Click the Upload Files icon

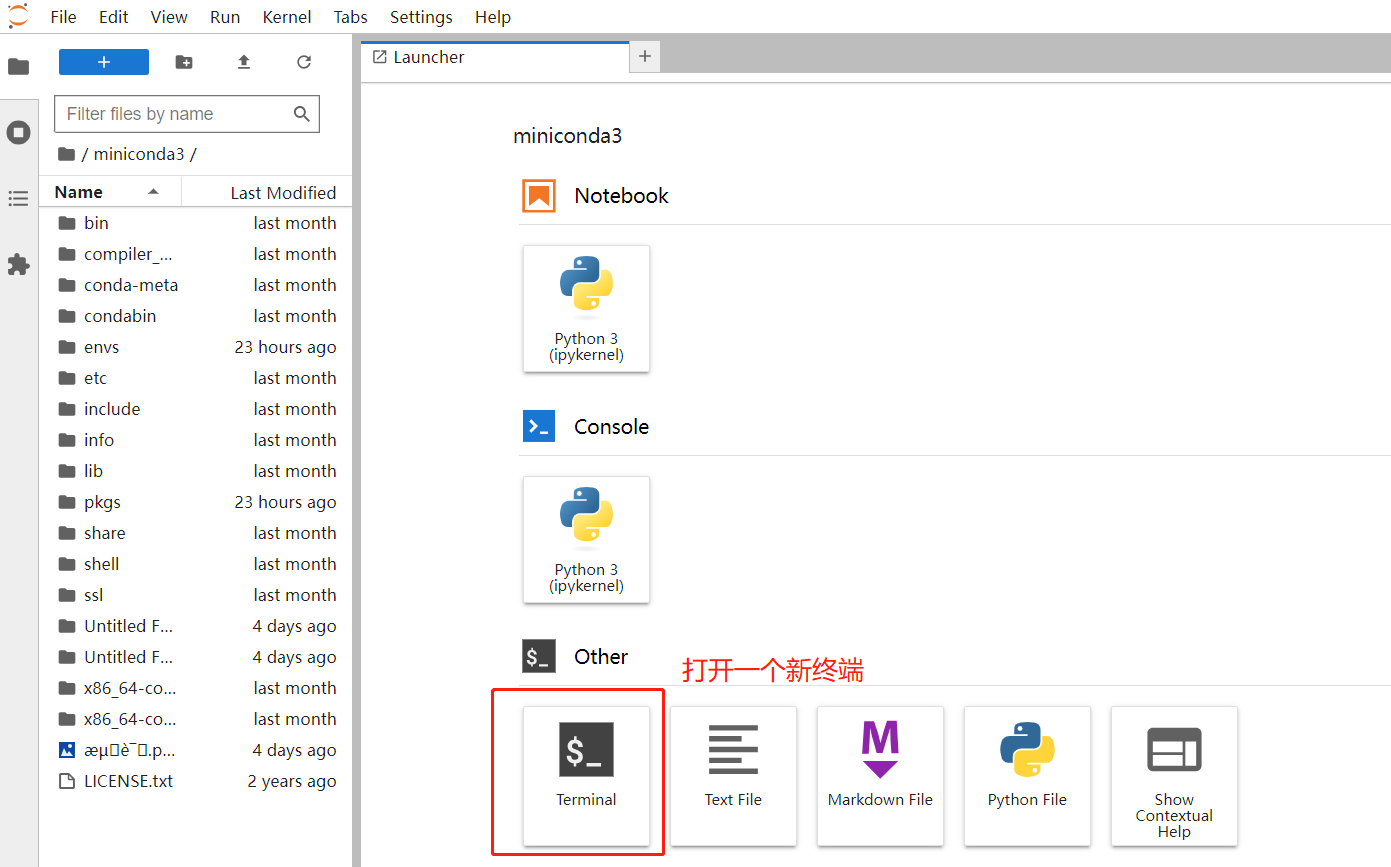[244, 62]
